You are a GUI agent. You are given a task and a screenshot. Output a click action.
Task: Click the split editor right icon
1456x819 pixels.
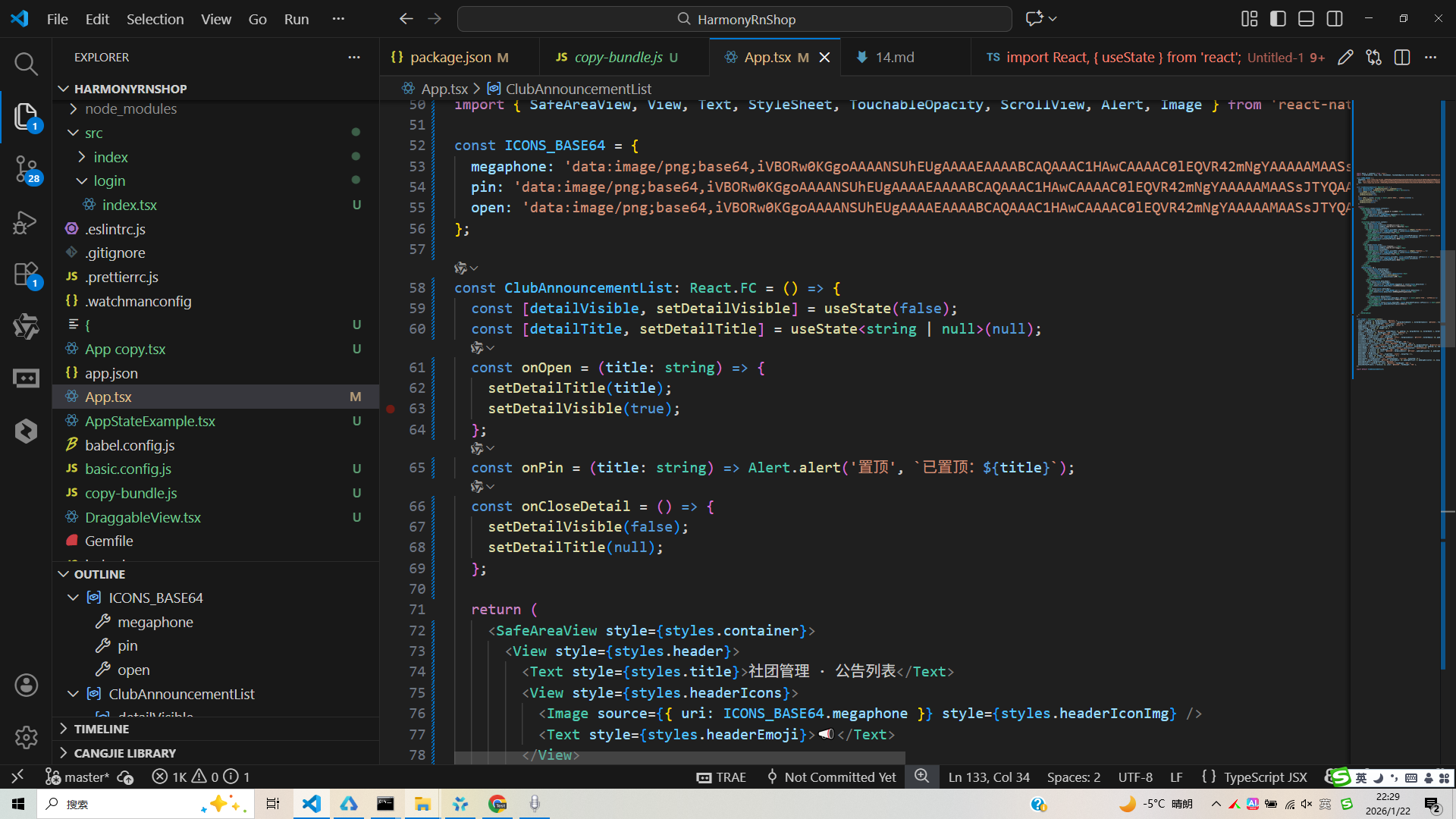1401,58
